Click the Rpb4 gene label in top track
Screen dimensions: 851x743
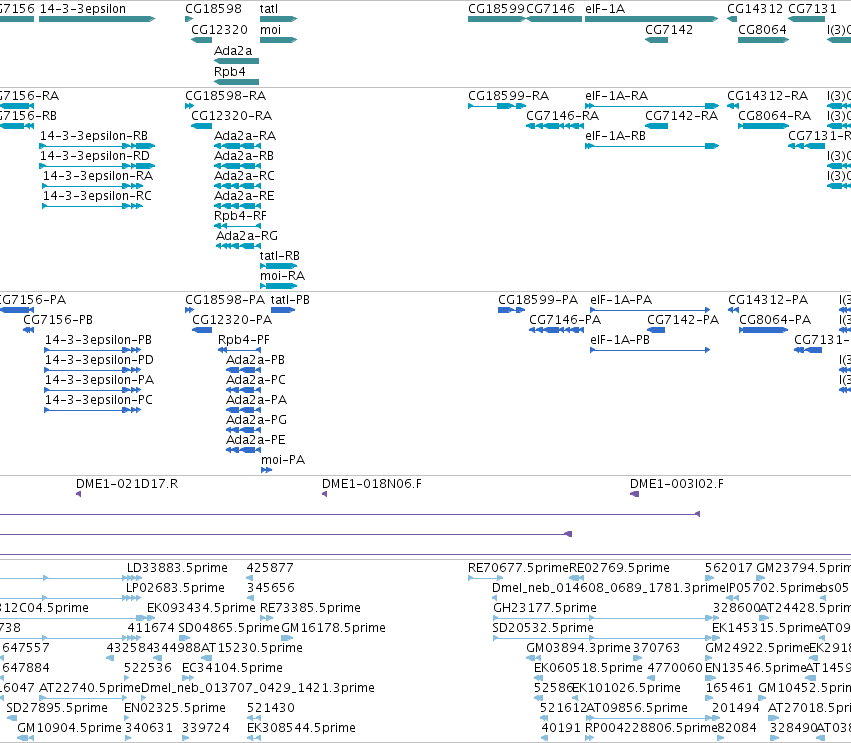pos(230,72)
